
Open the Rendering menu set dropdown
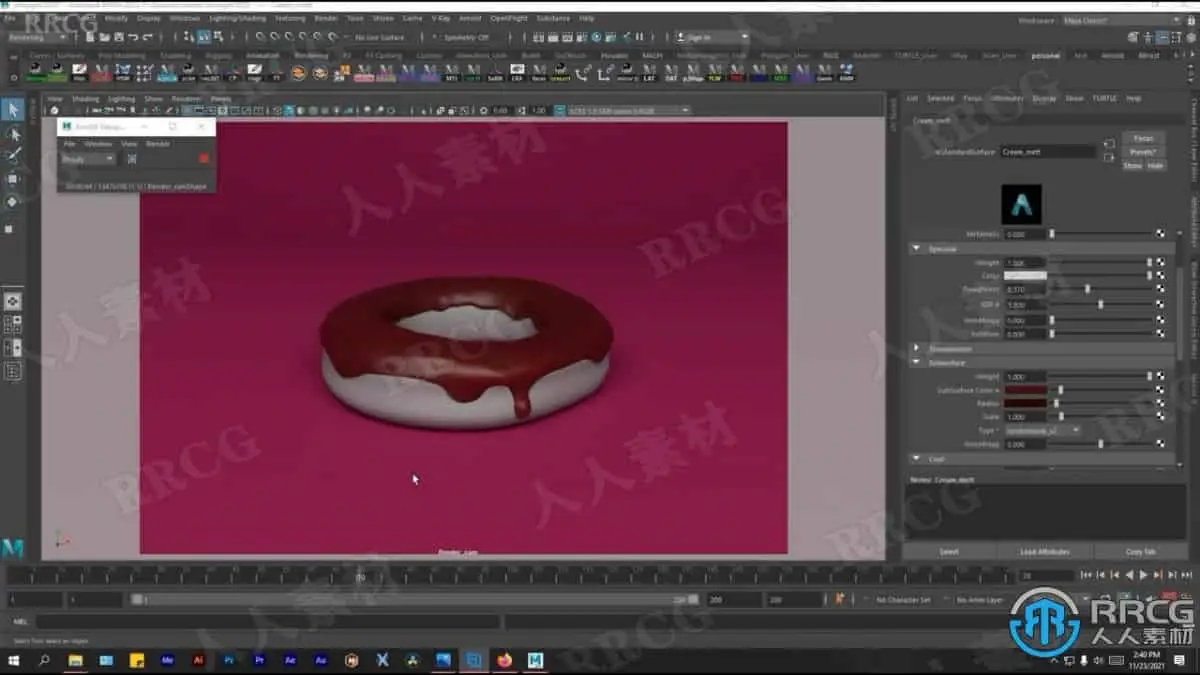click(x=36, y=37)
